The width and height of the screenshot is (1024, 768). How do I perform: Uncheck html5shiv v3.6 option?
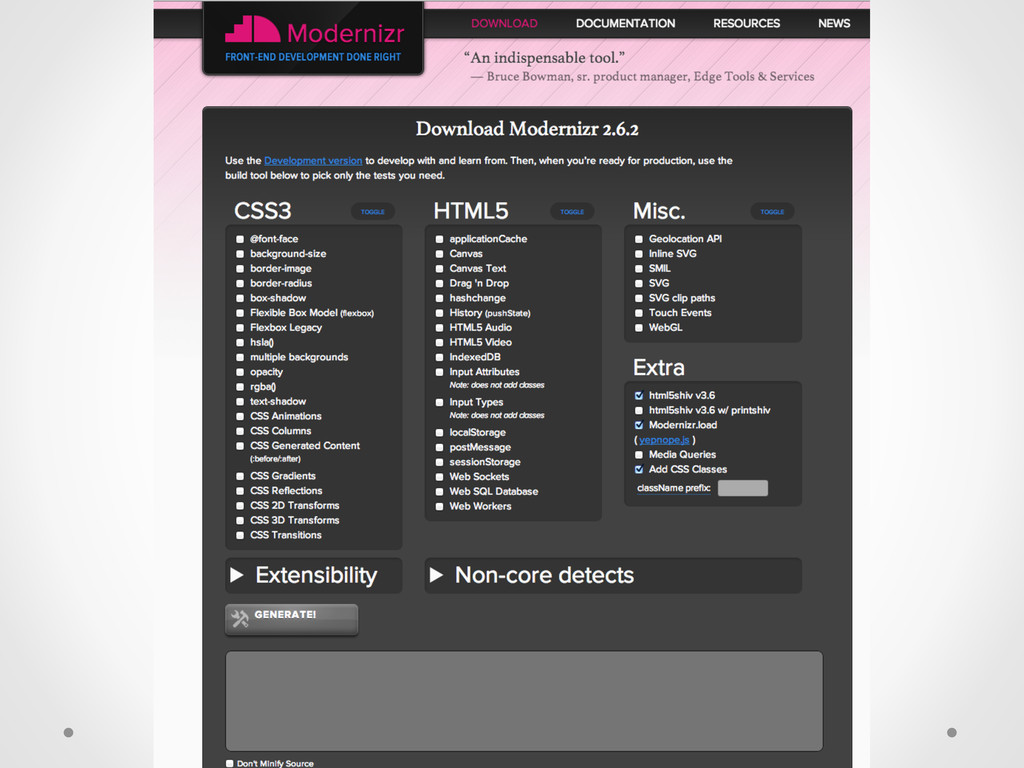pyautogui.click(x=639, y=396)
